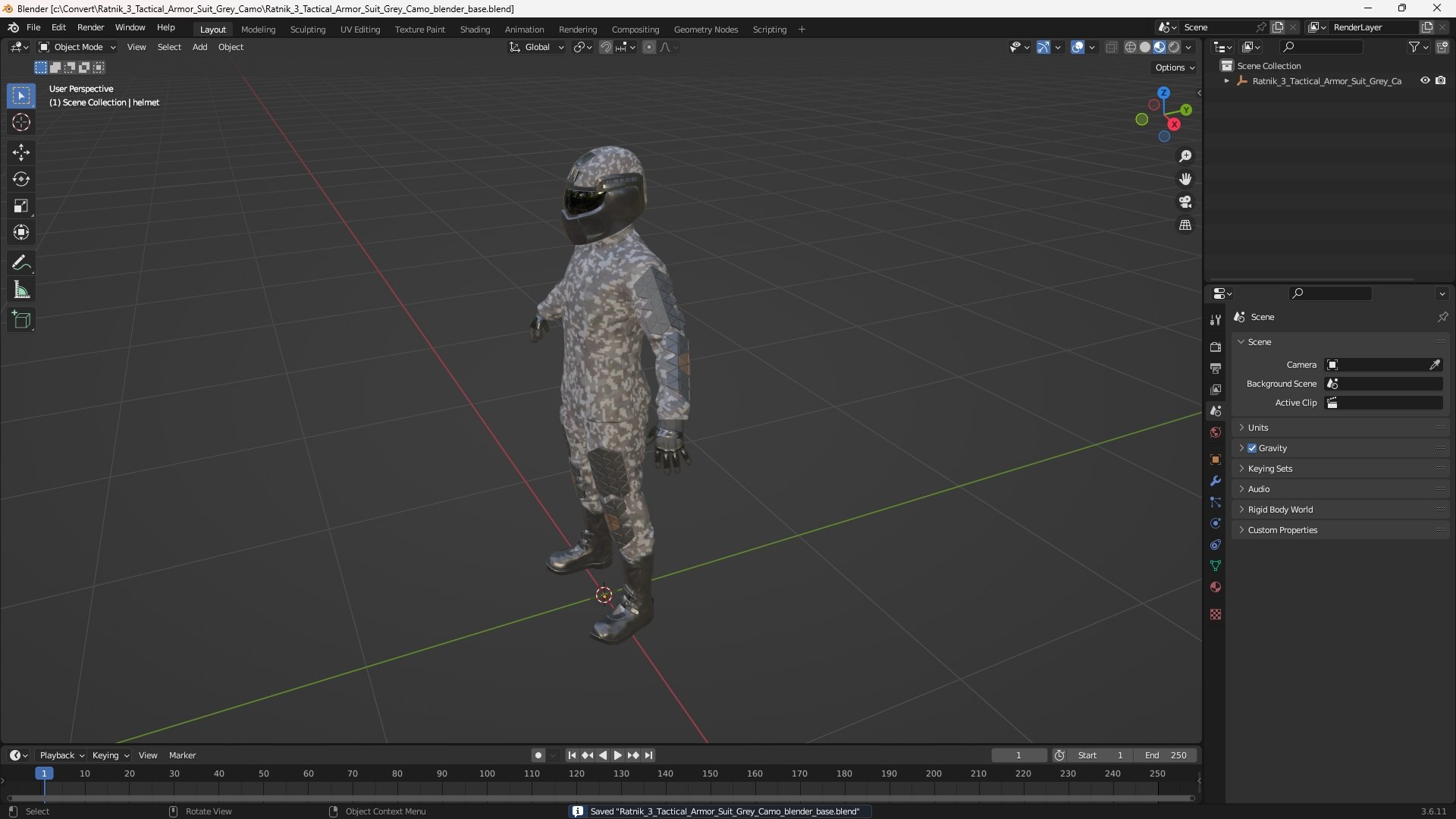
Task: Toggle the Gravity checkbox
Action: pyautogui.click(x=1252, y=448)
